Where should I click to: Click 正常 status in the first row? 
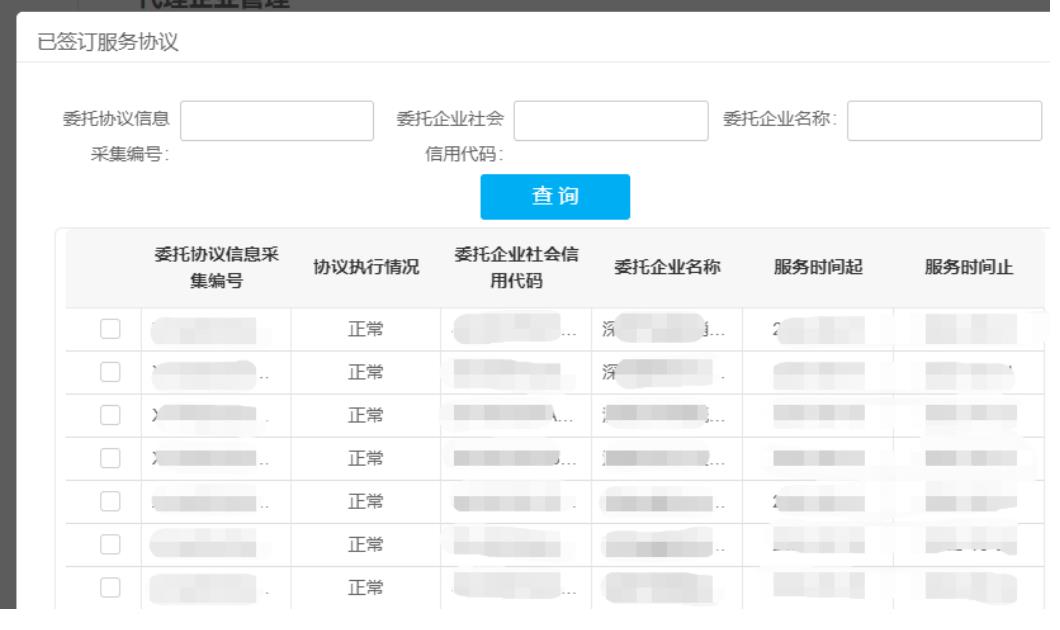366,329
